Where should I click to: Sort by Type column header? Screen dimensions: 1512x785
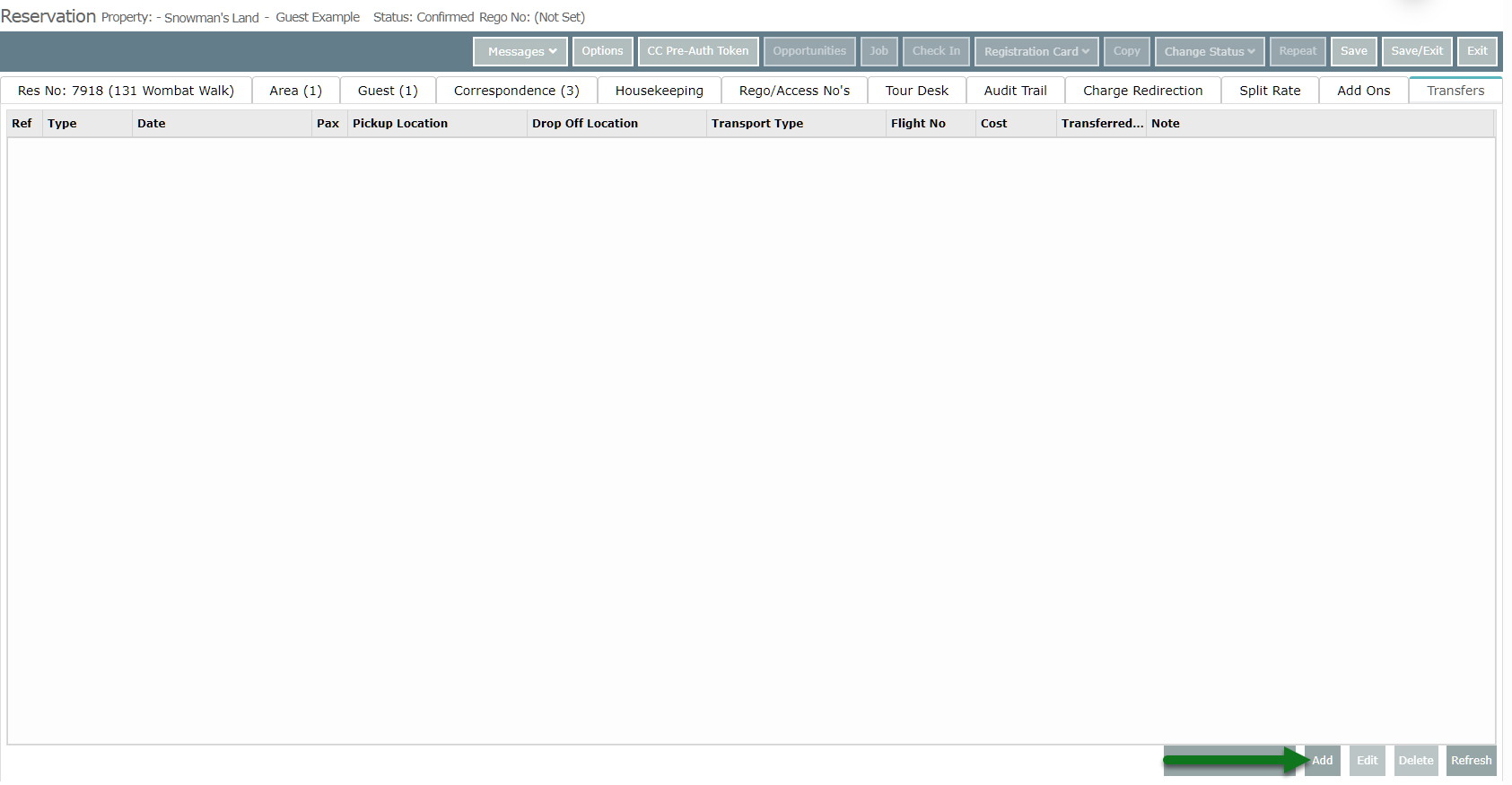87,124
